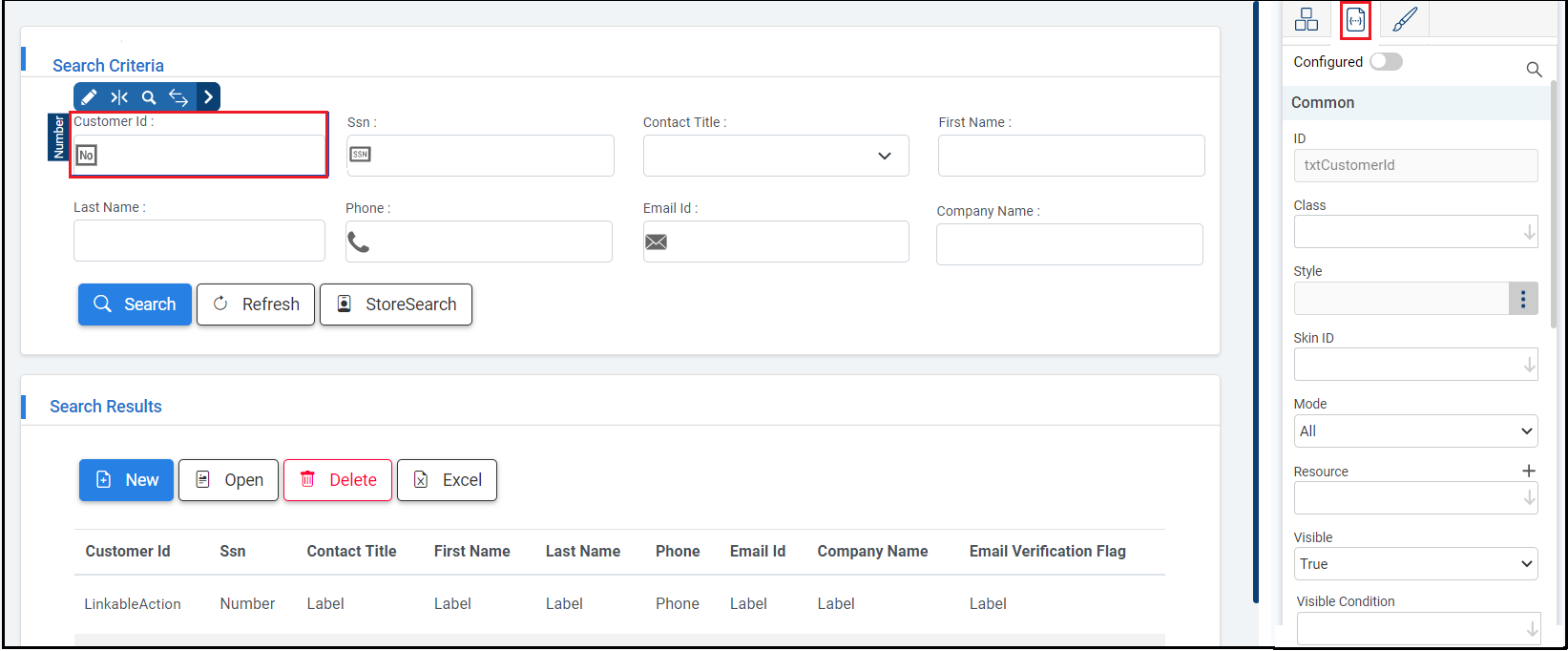Viewport: 1568px width, 651px height.
Task: Click the red Delete button
Action: pos(338,480)
